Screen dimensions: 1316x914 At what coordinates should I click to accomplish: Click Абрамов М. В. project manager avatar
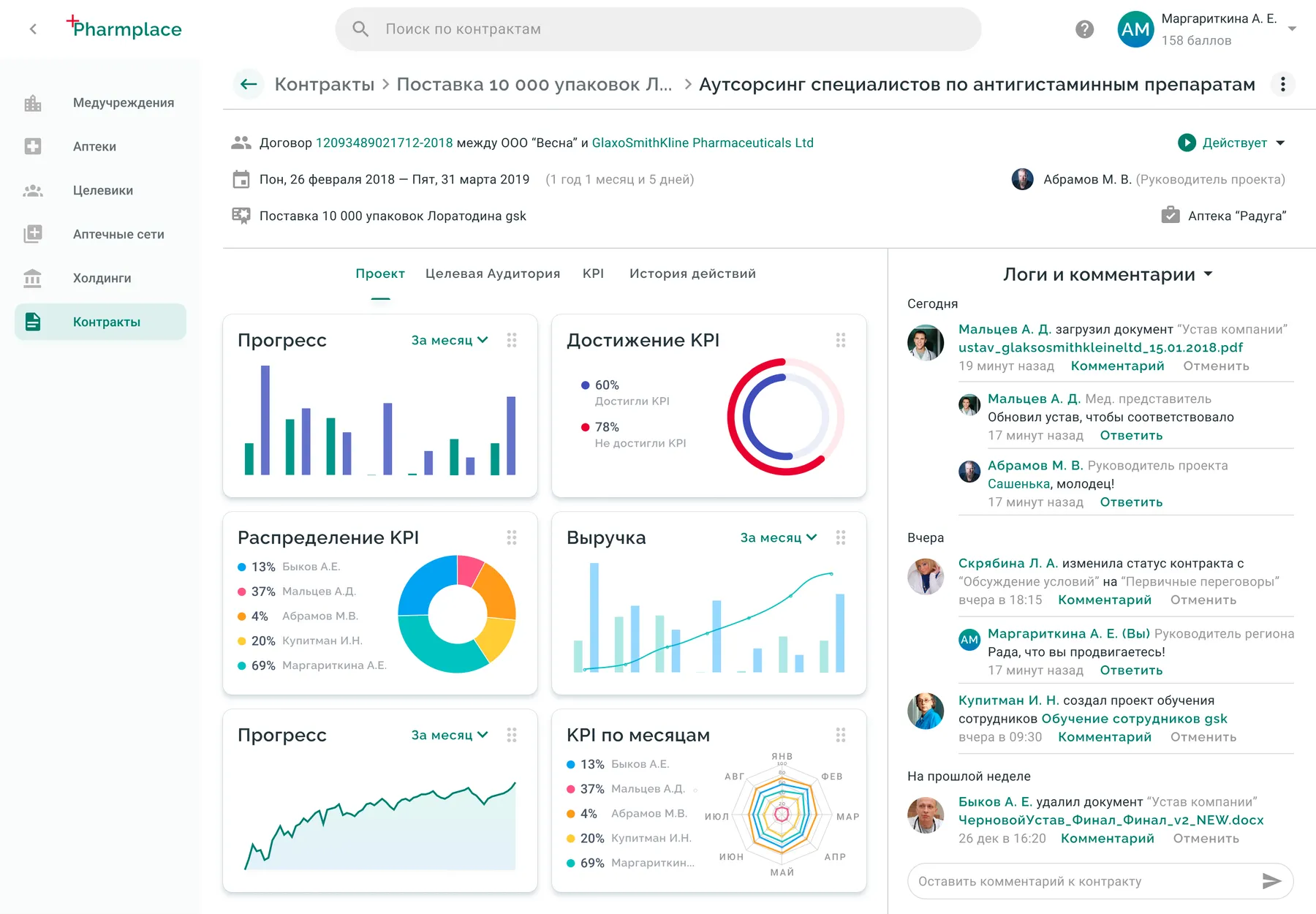pos(1022,179)
